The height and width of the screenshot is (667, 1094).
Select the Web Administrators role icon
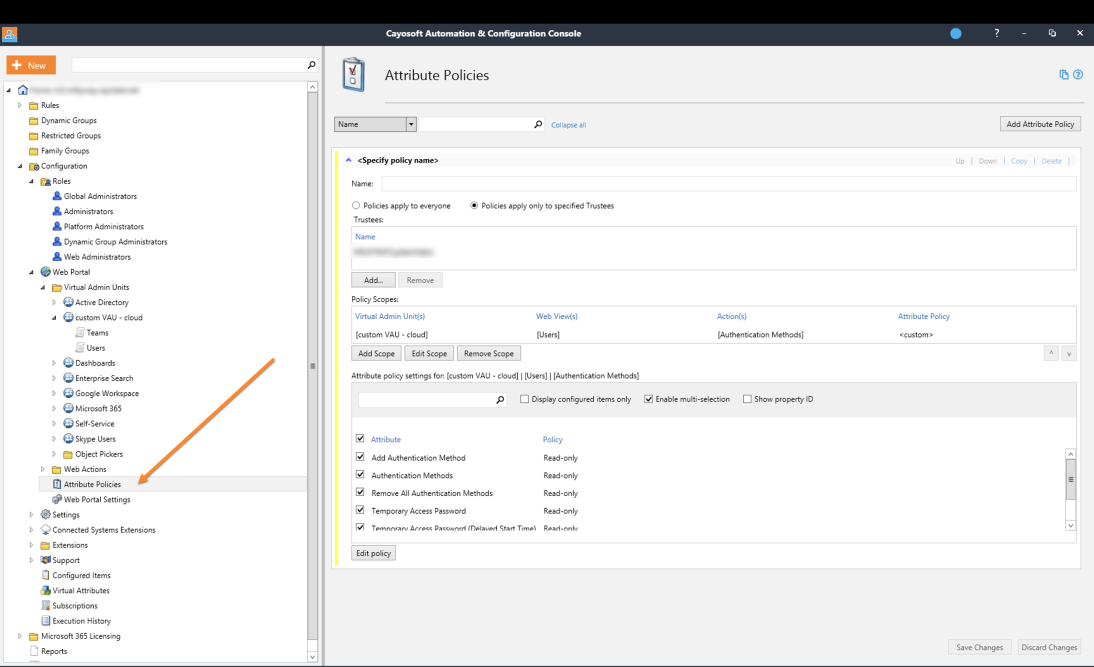(x=57, y=257)
